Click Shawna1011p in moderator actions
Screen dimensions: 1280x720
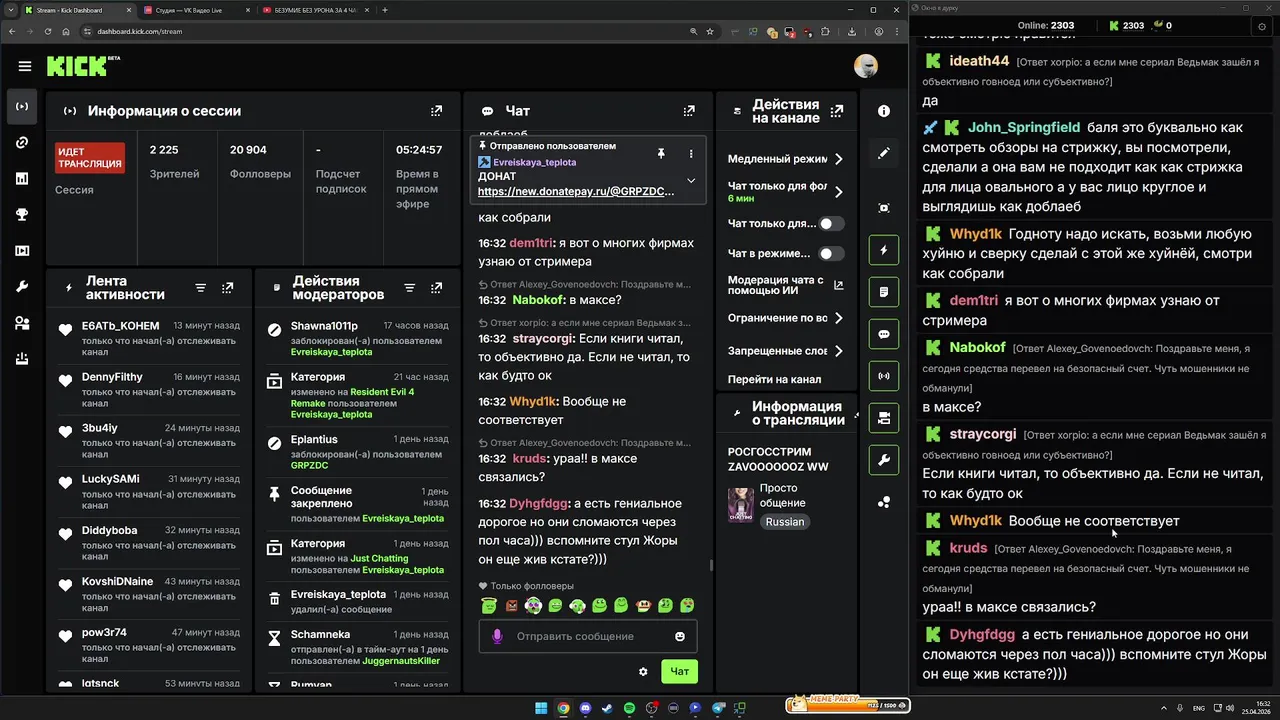click(x=324, y=326)
